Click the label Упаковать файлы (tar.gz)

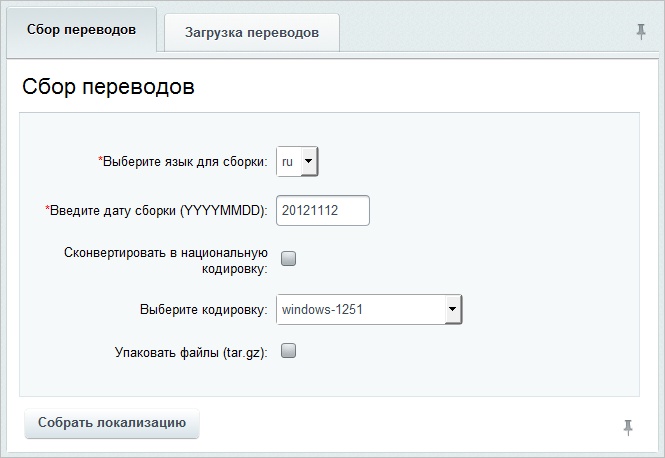pos(191,352)
